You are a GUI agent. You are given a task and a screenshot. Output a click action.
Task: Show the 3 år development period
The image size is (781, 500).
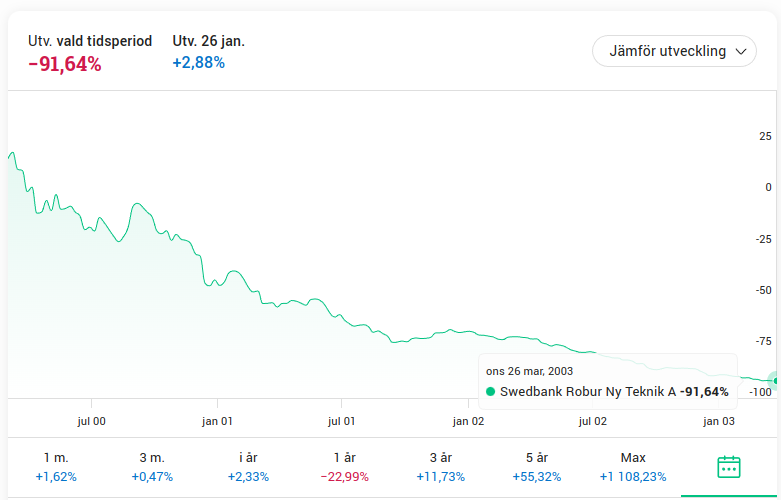tap(438, 467)
